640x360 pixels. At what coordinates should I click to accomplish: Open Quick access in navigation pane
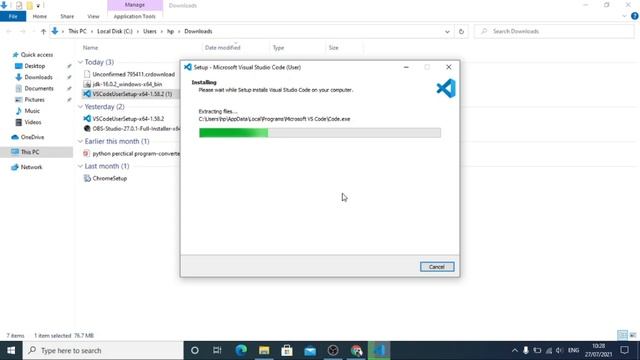point(33,55)
